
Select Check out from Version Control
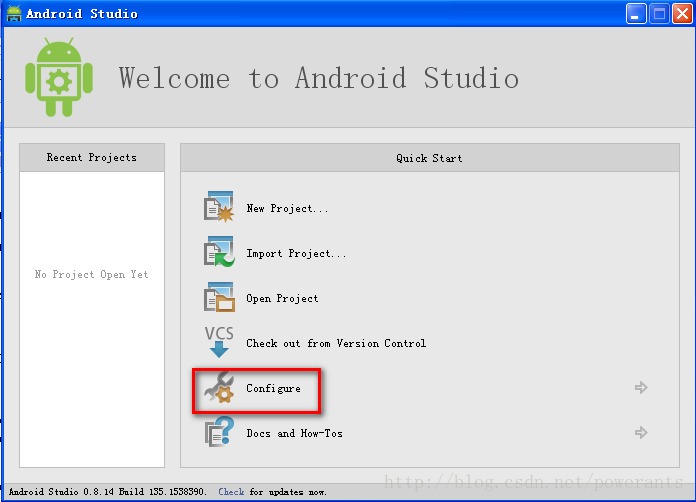pyautogui.click(x=336, y=343)
